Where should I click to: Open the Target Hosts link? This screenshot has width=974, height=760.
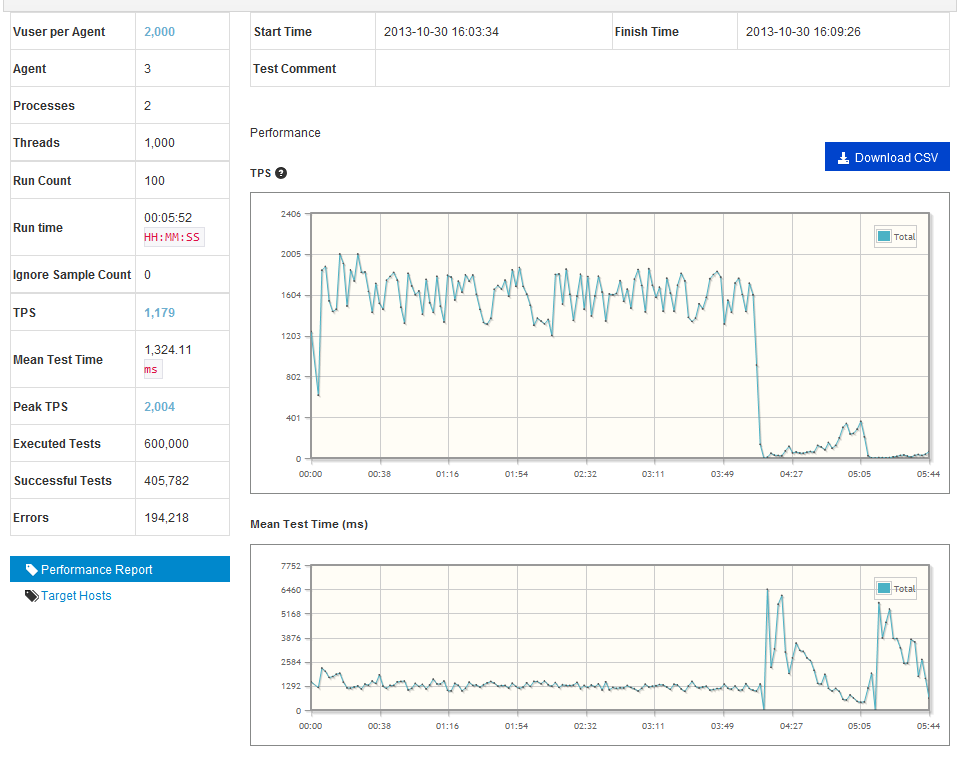[x=76, y=596]
